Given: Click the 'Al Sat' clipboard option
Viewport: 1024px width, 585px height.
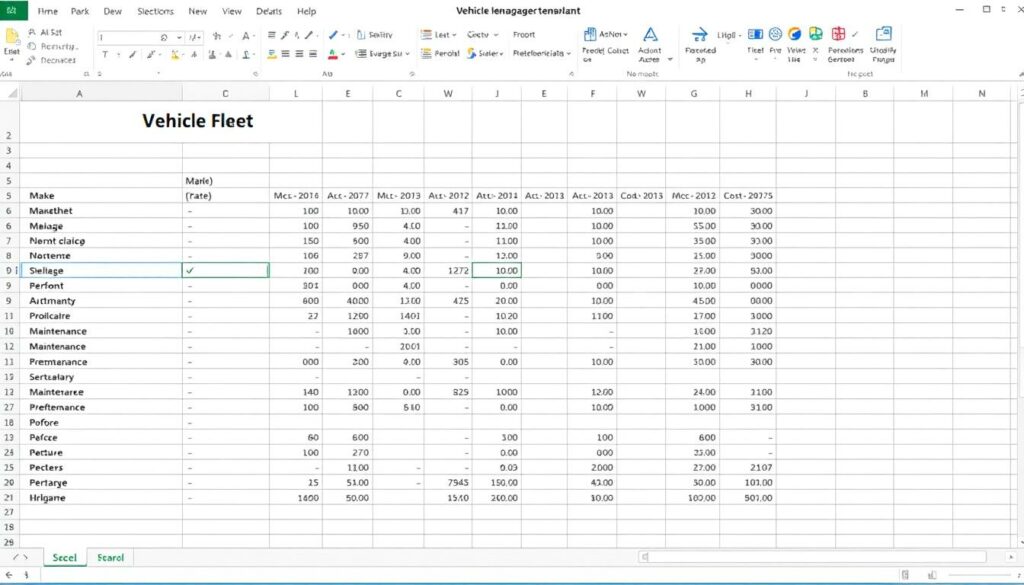Looking at the screenshot, I should 45,32.
